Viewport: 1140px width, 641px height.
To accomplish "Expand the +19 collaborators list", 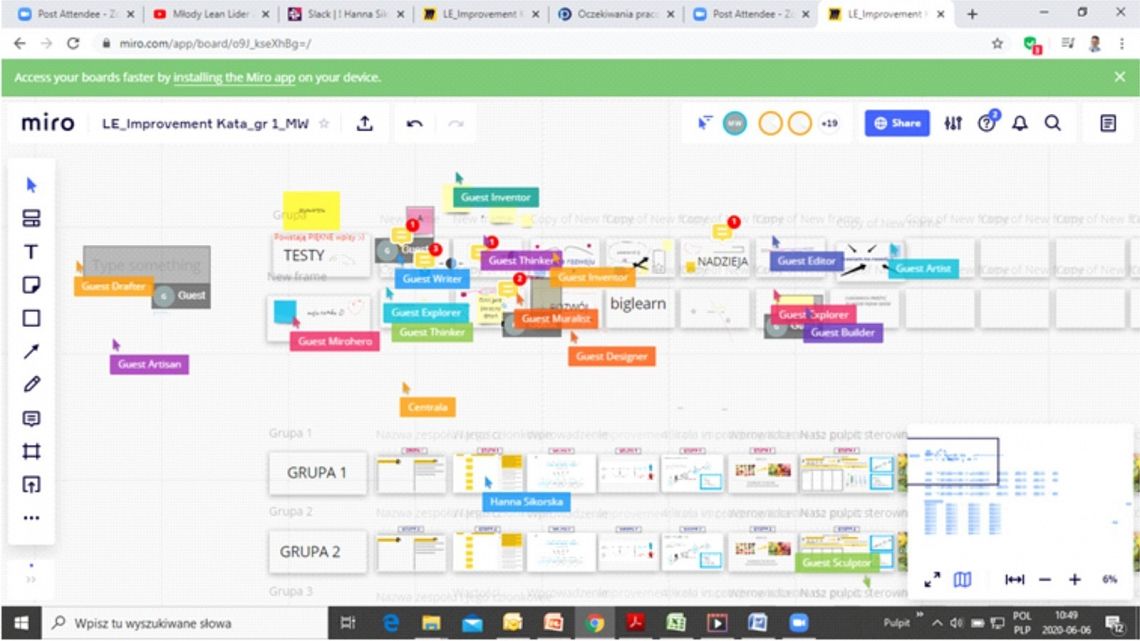I will click(x=828, y=123).
